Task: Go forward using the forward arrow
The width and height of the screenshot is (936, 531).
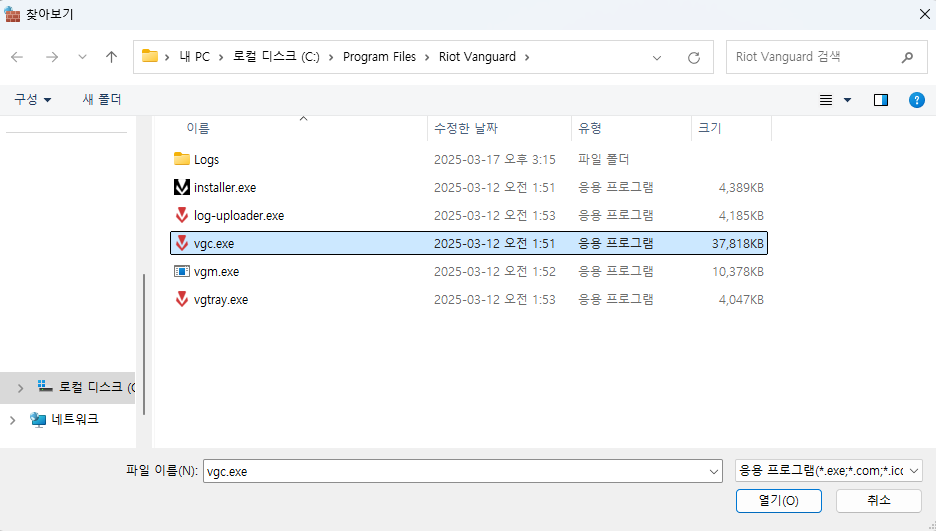Action: tap(52, 57)
